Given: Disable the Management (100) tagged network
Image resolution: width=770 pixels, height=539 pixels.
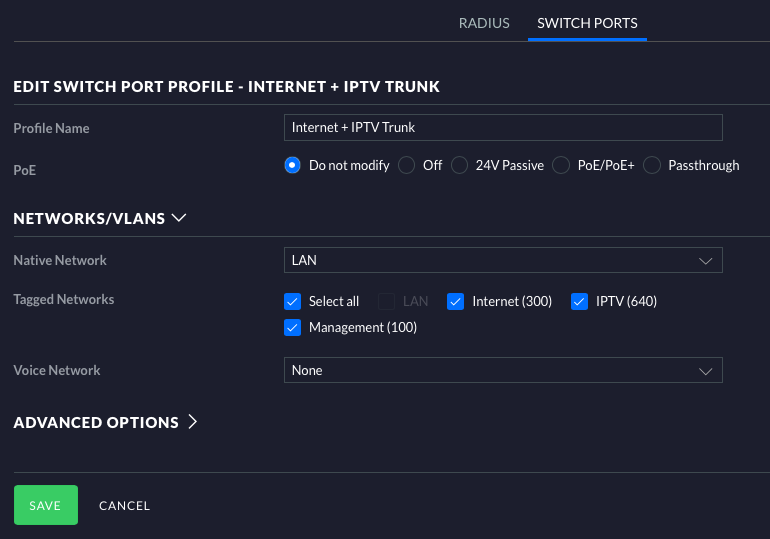Looking at the screenshot, I should [x=293, y=327].
